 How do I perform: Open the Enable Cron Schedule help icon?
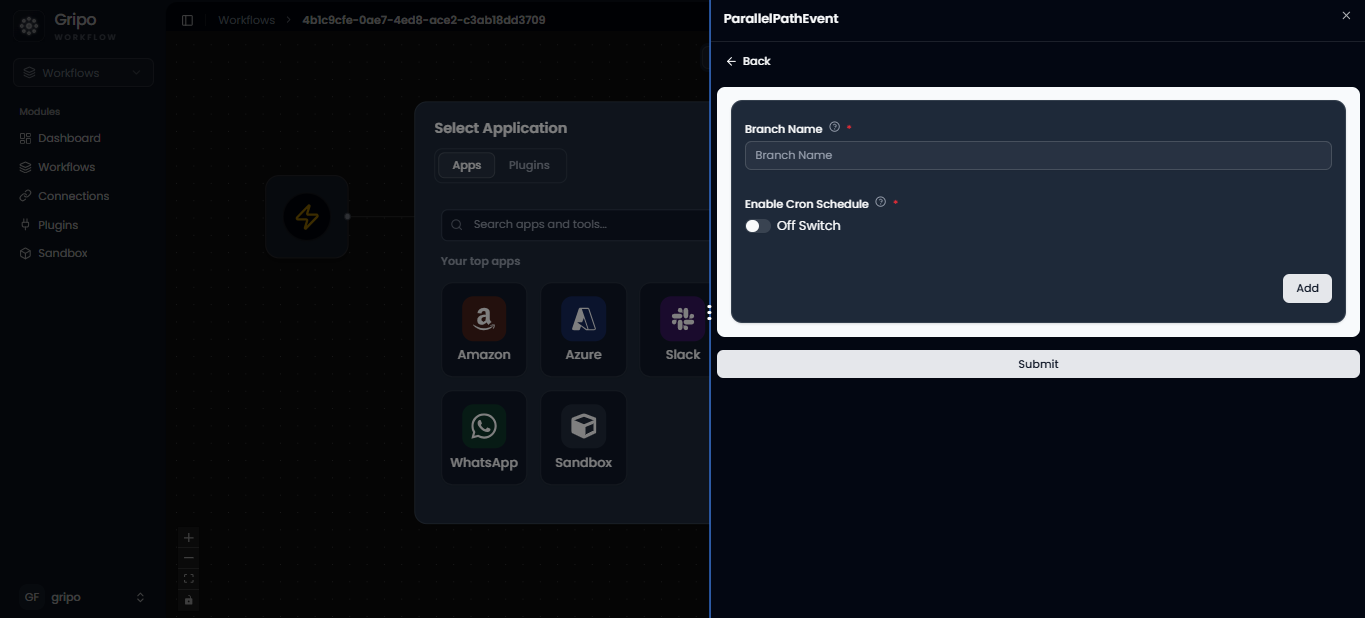(x=881, y=202)
